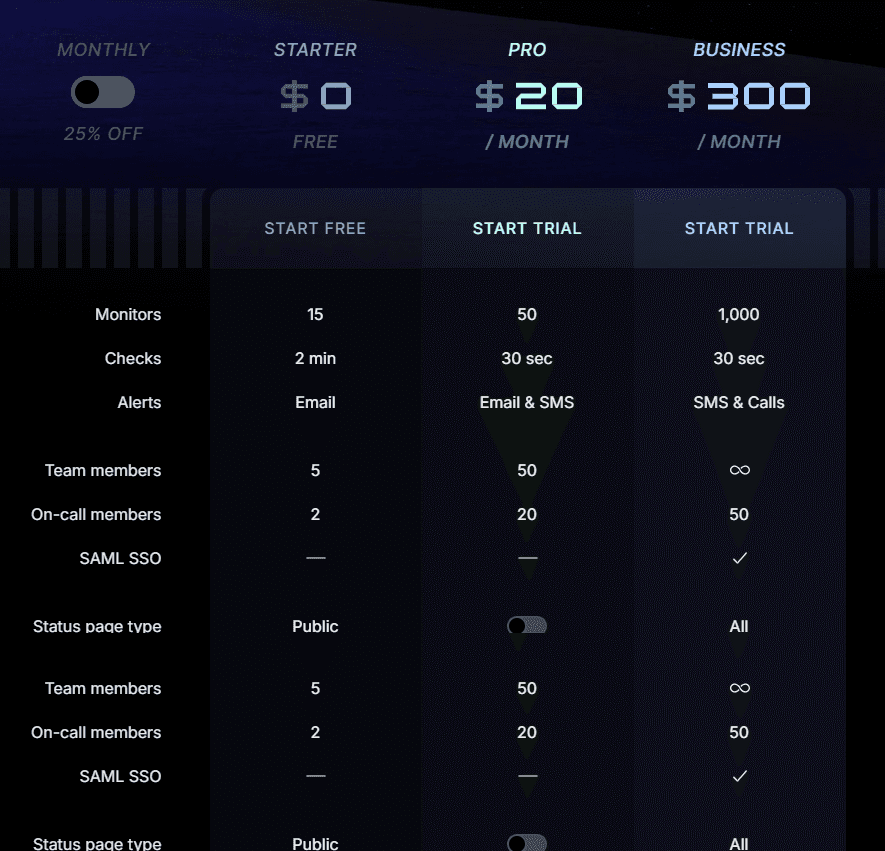Click Starter dash in upper SAML SSO row
885x851 pixels.
[x=316, y=558]
